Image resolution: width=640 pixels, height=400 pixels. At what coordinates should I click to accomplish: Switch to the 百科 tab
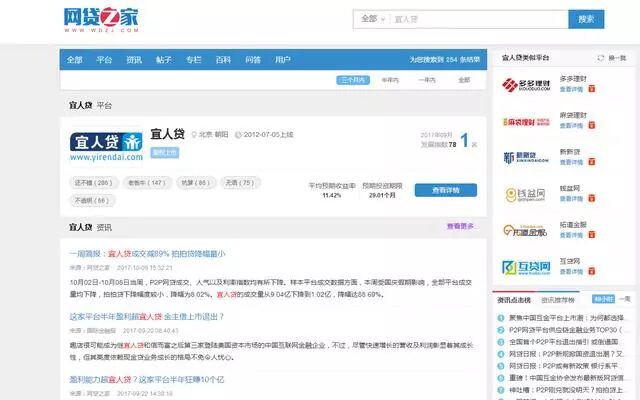pyautogui.click(x=223, y=60)
